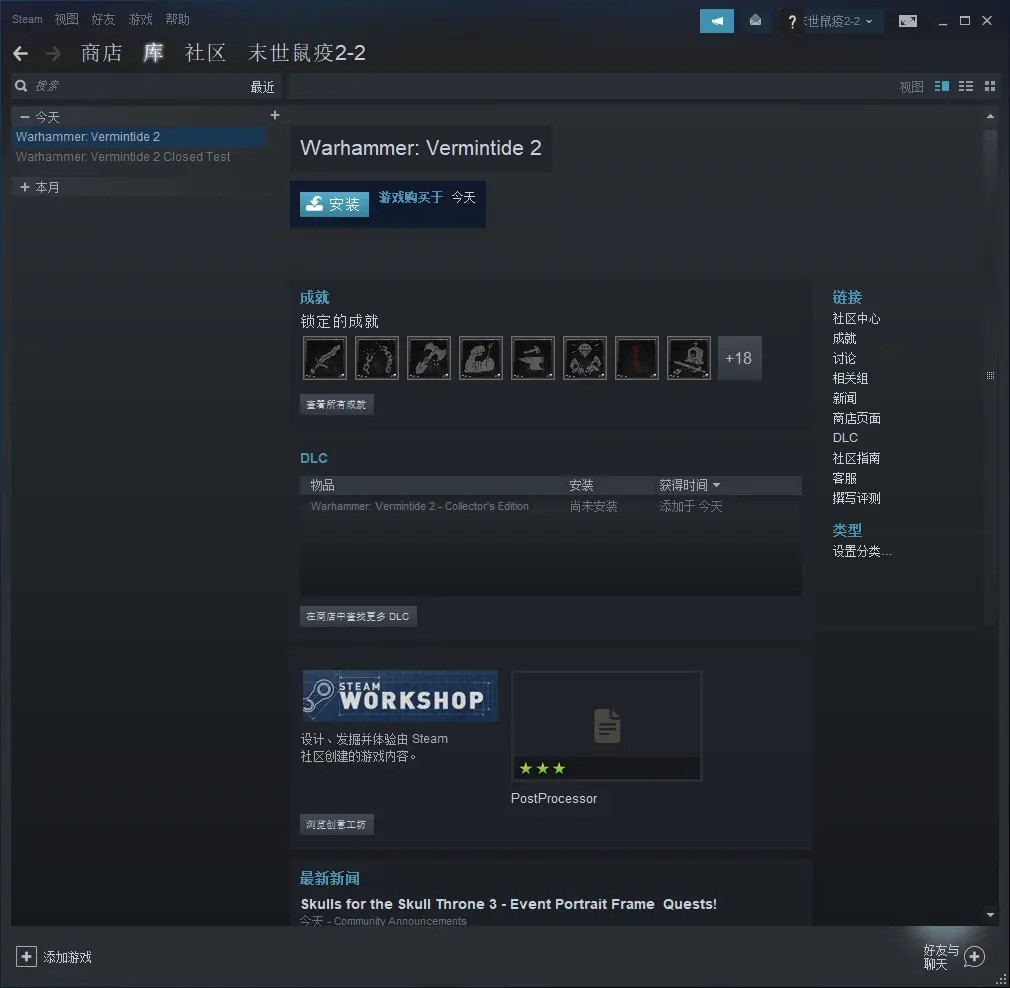Collapse the 今天 category
This screenshot has height=988, width=1010.
[x=24, y=117]
